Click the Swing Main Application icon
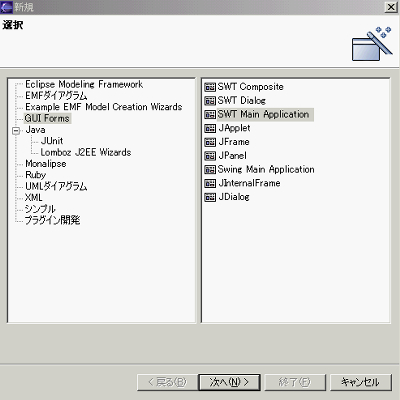This screenshot has height=400, width=400. coord(210,170)
